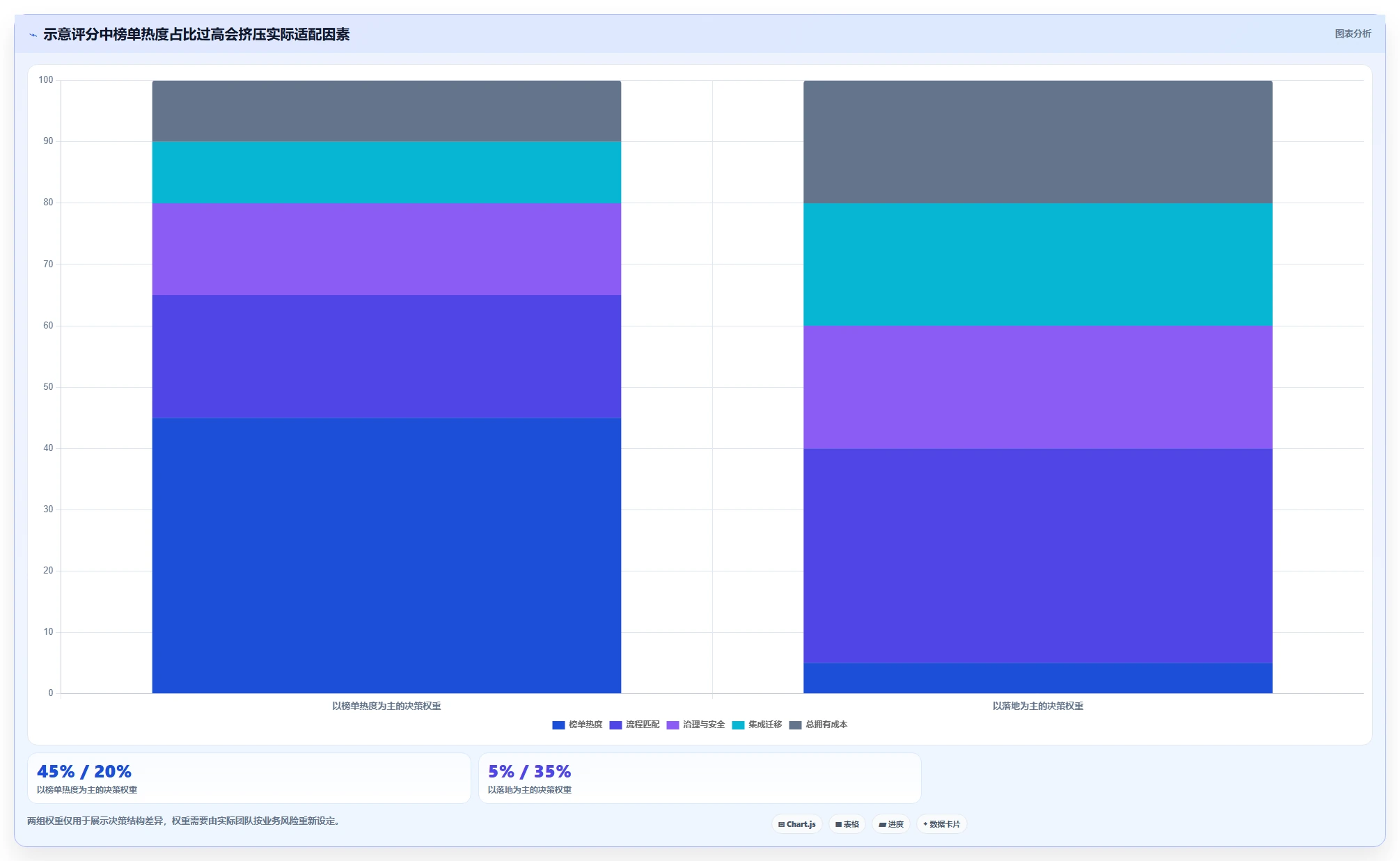Click the 流程匹配 segment in the left bar
This screenshot has width=1400, height=861.
coord(386,356)
